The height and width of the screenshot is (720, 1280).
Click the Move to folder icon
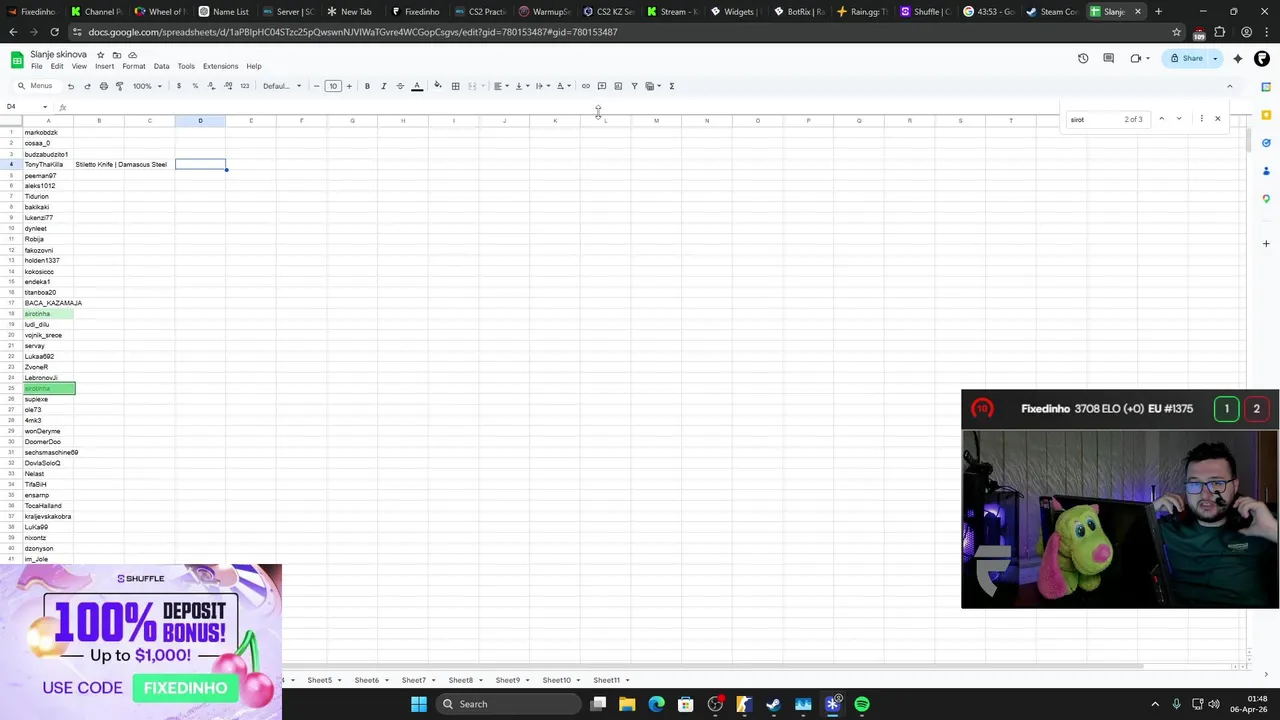click(117, 54)
